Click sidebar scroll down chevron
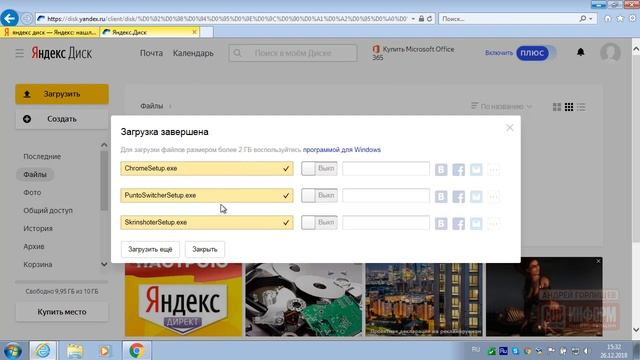640x360 pixels. click(x=104, y=264)
